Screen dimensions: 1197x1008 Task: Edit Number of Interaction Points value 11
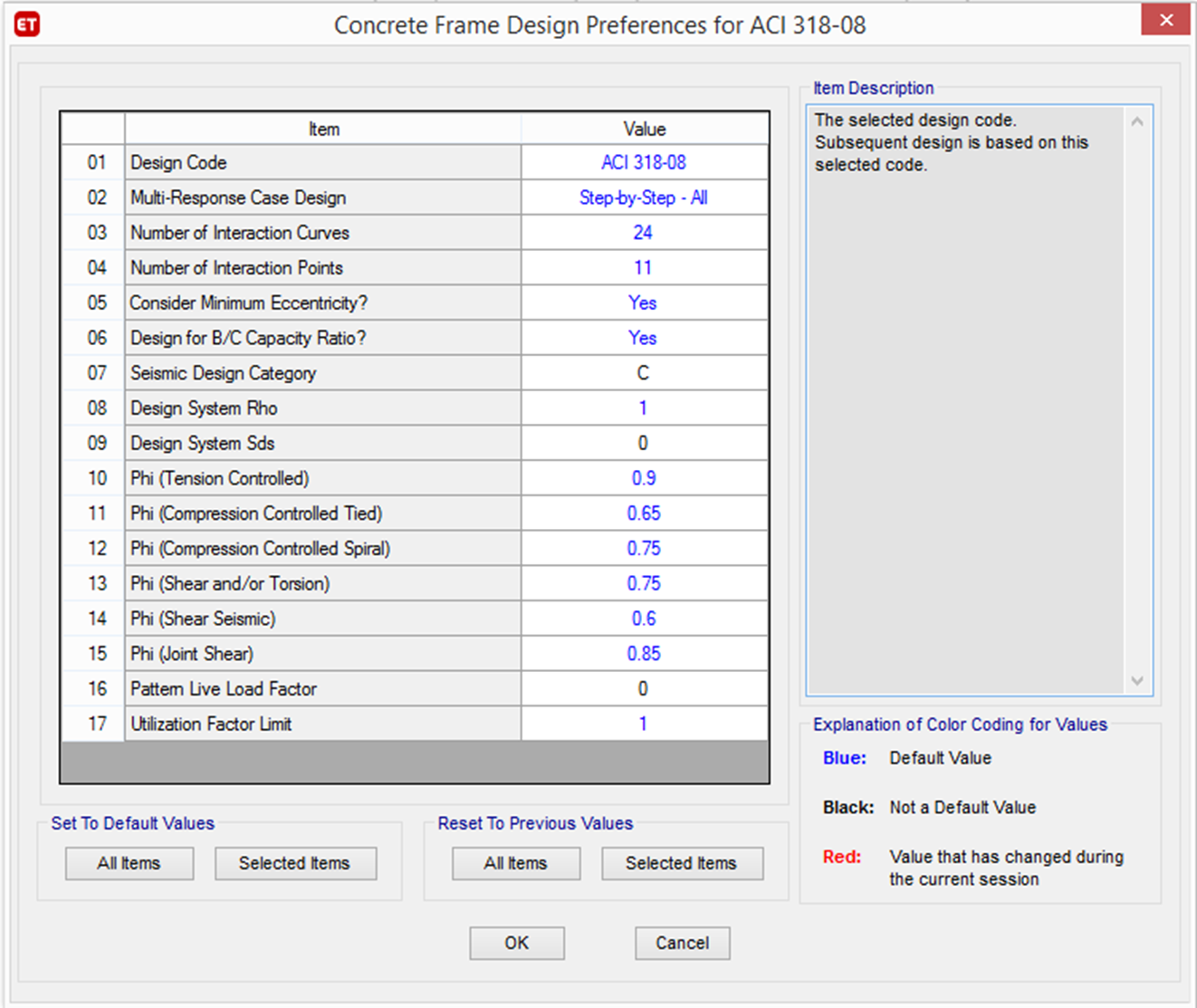pos(644,268)
